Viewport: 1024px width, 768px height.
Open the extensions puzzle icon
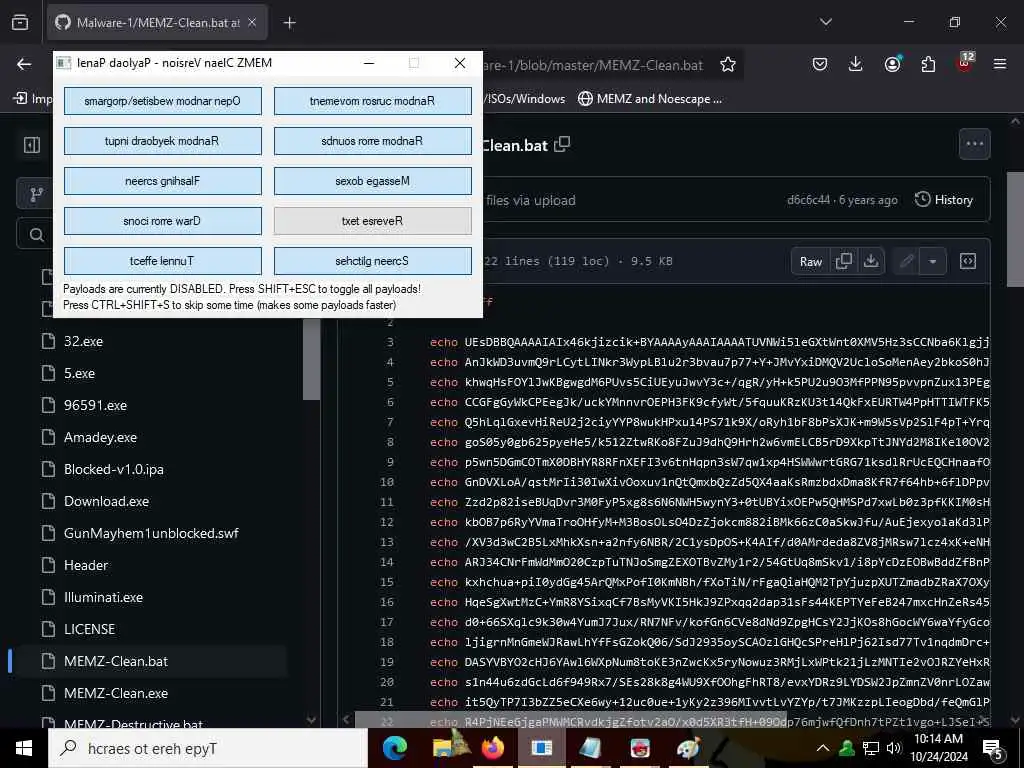[x=928, y=64]
